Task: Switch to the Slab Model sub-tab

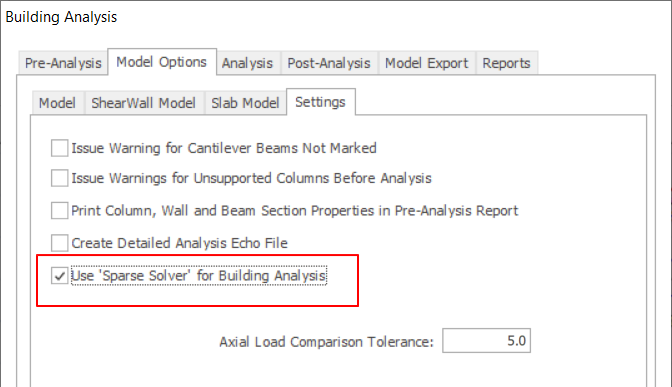Action: tap(245, 103)
